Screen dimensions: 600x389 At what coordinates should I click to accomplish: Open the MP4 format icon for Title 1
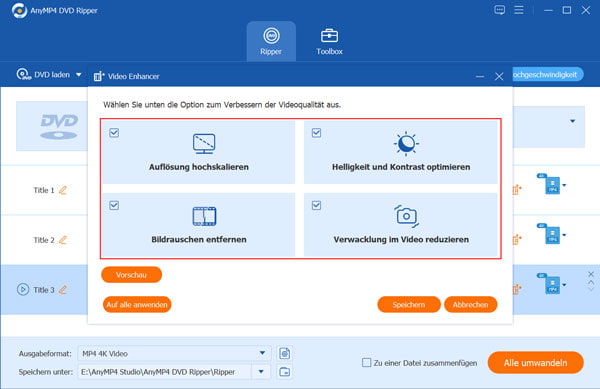[549, 184]
